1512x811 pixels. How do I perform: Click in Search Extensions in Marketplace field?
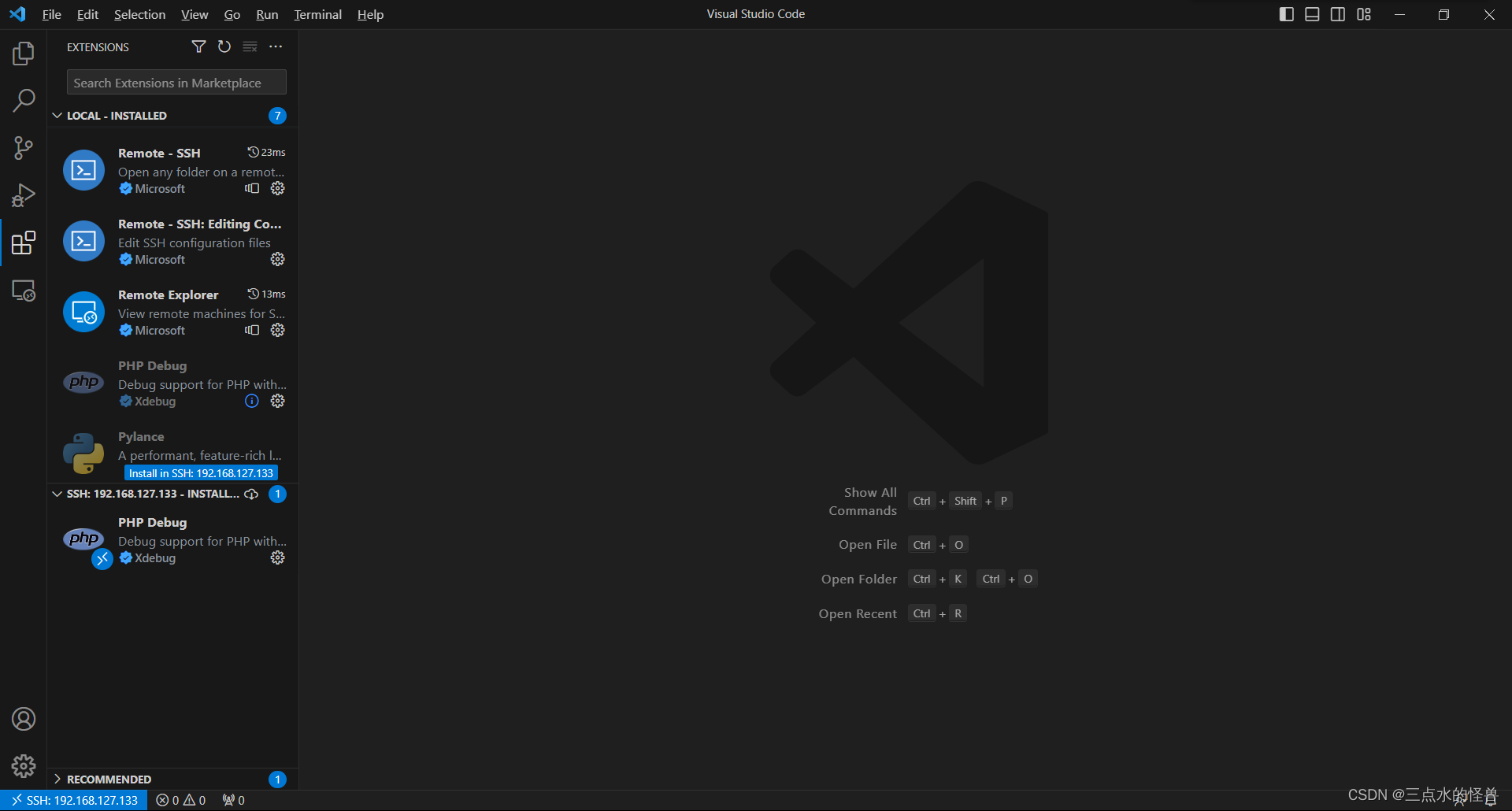176,83
